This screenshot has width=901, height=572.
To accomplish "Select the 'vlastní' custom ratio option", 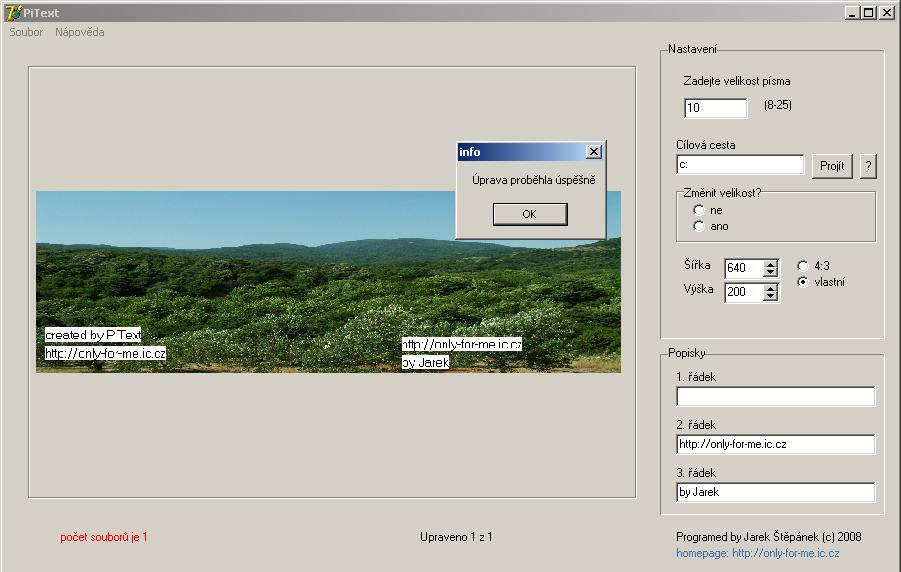I will click(x=803, y=282).
